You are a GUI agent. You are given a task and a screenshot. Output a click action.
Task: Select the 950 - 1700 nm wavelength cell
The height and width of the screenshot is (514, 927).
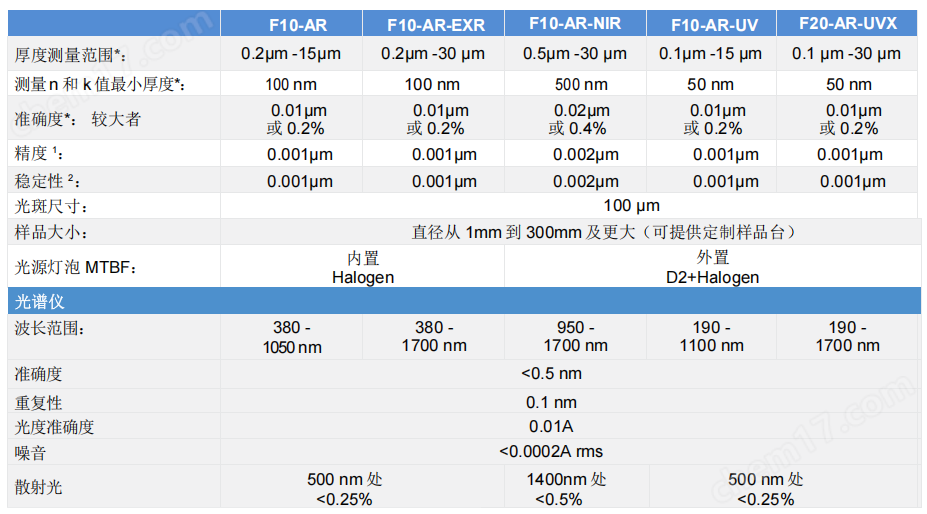(575, 337)
